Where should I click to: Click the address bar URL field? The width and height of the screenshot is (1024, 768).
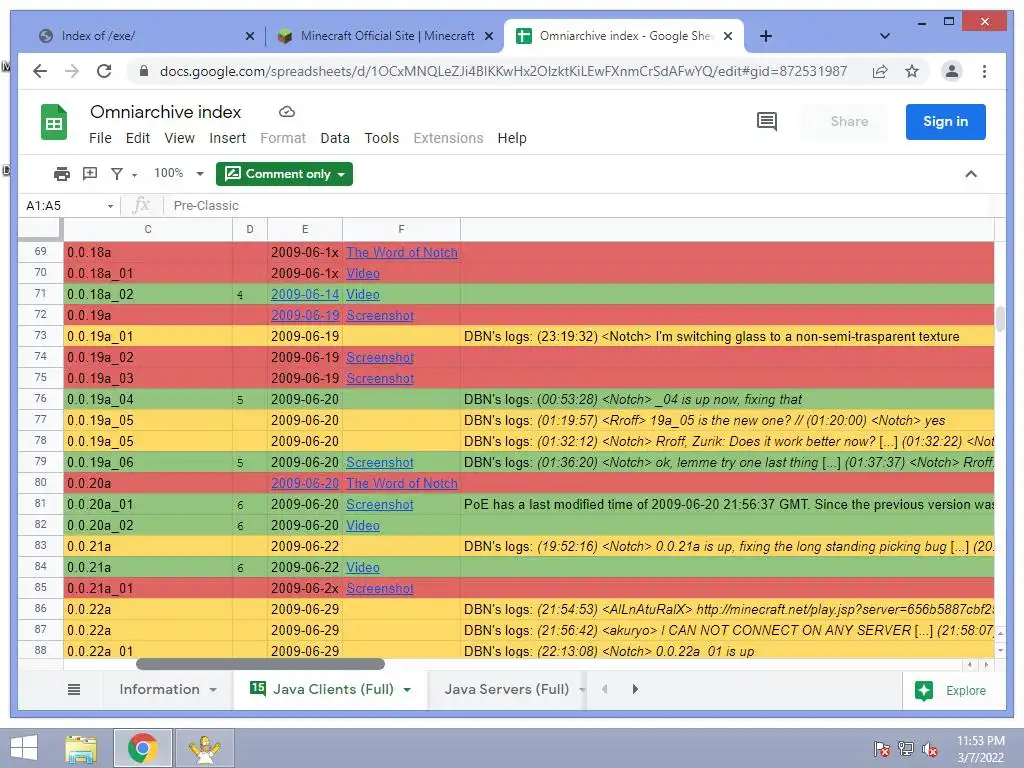tap(504, 71)
